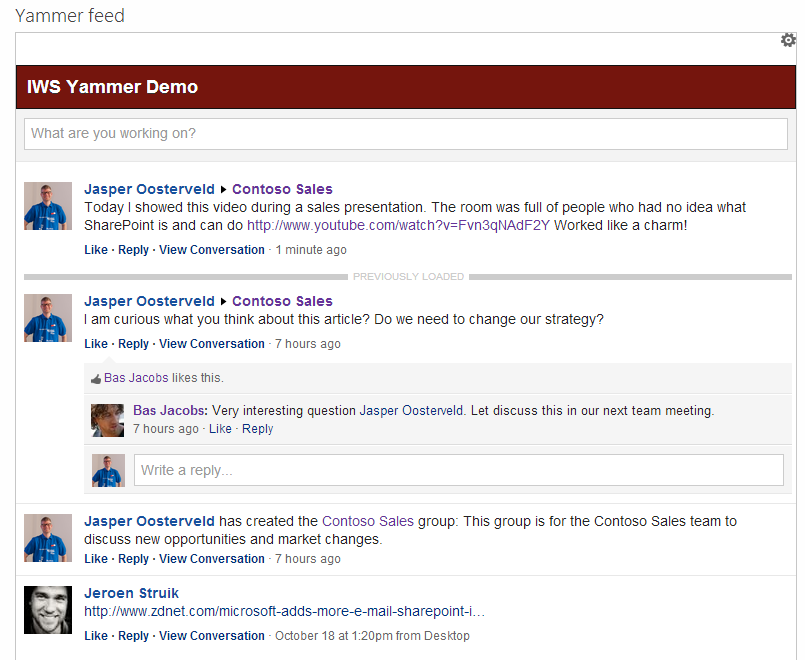805x660 pixels.
Task: Click in the 'What are you working on?' box
Action: [x=405, y=134]
